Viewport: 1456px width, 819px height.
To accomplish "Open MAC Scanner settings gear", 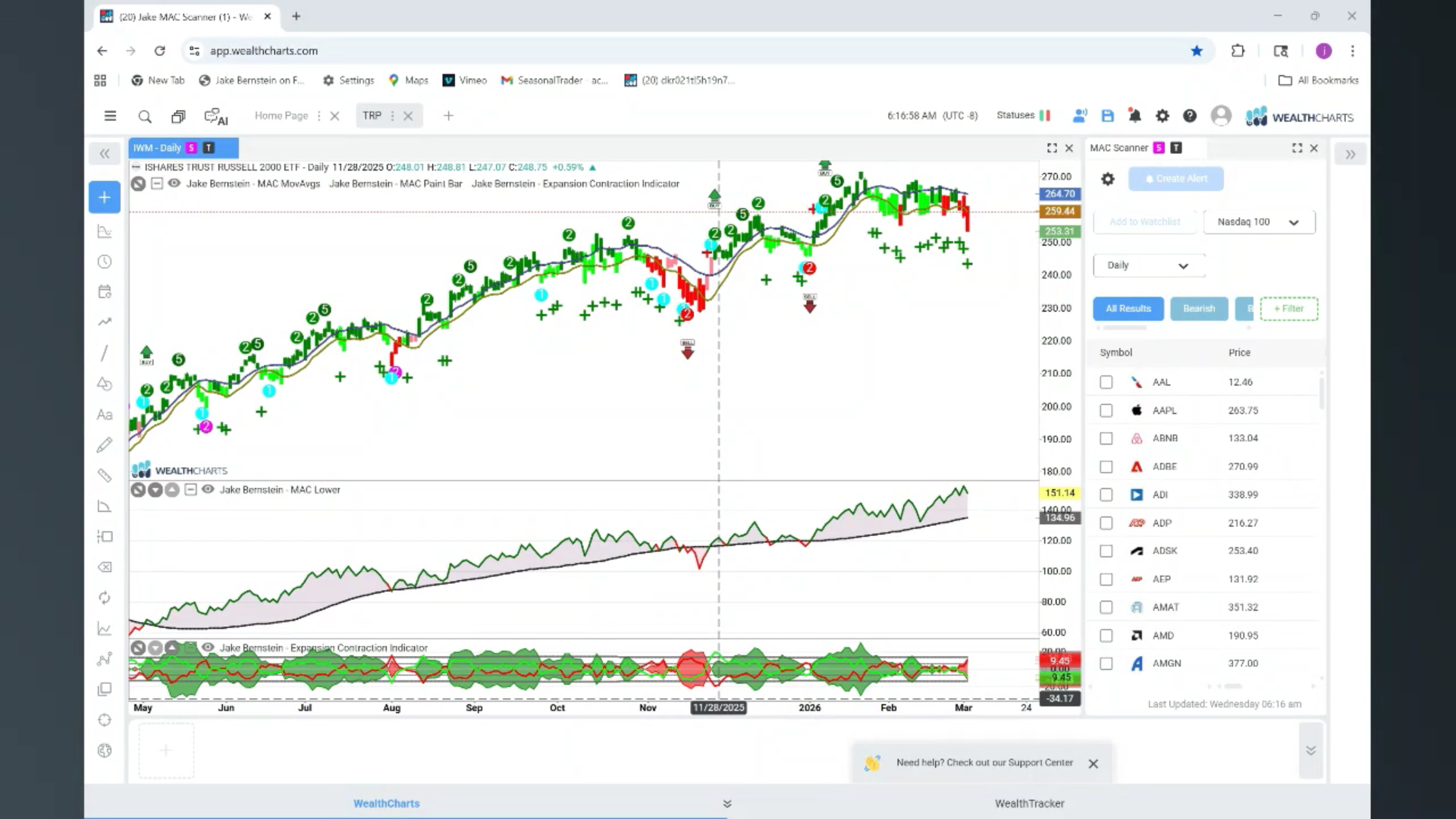I will (x=1108, y=179).
